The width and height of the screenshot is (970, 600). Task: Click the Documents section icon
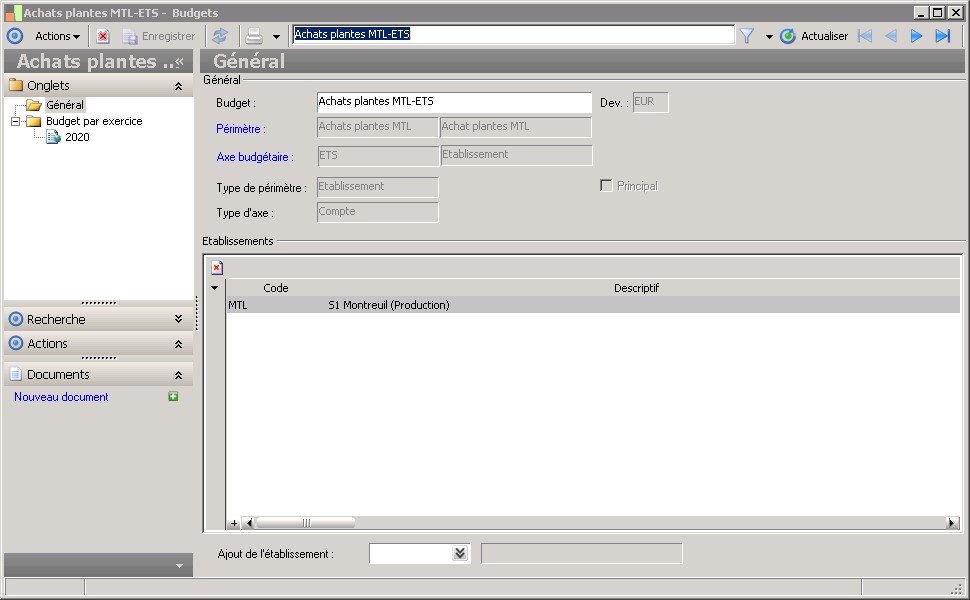[16, 374]
